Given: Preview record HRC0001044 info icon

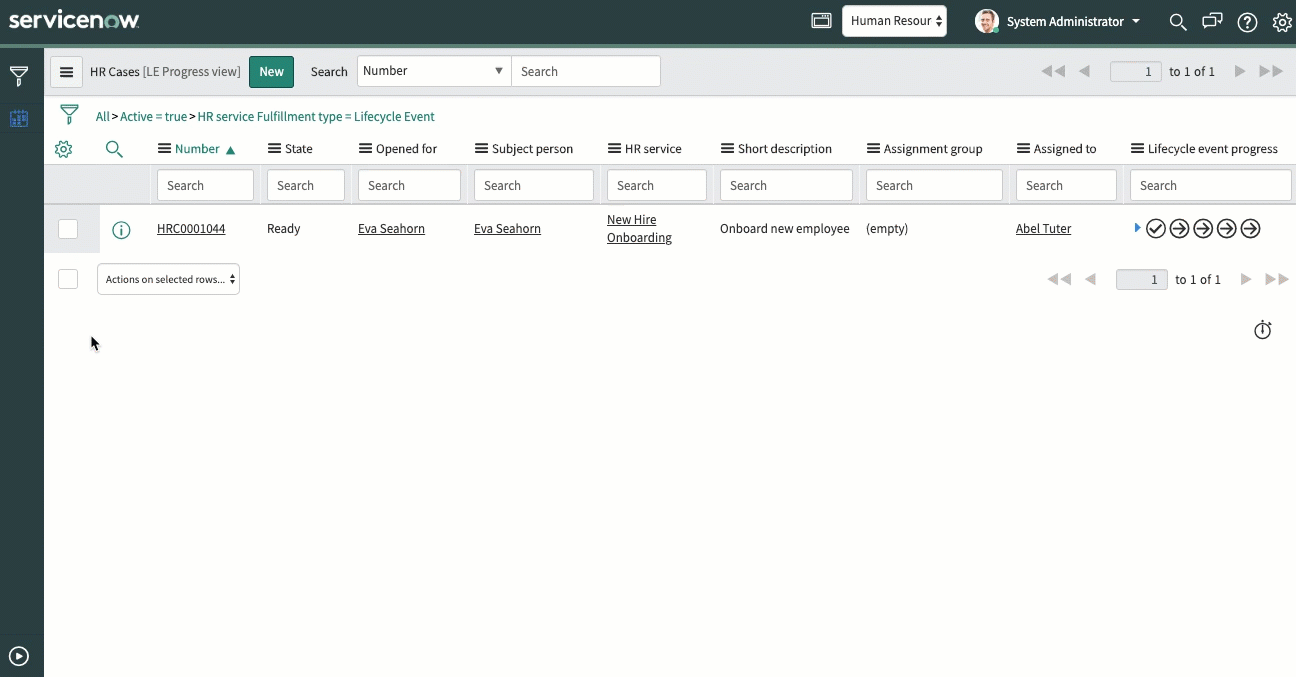Looking at the screenshot, I should pyautogui.click(x=121, y=230).
